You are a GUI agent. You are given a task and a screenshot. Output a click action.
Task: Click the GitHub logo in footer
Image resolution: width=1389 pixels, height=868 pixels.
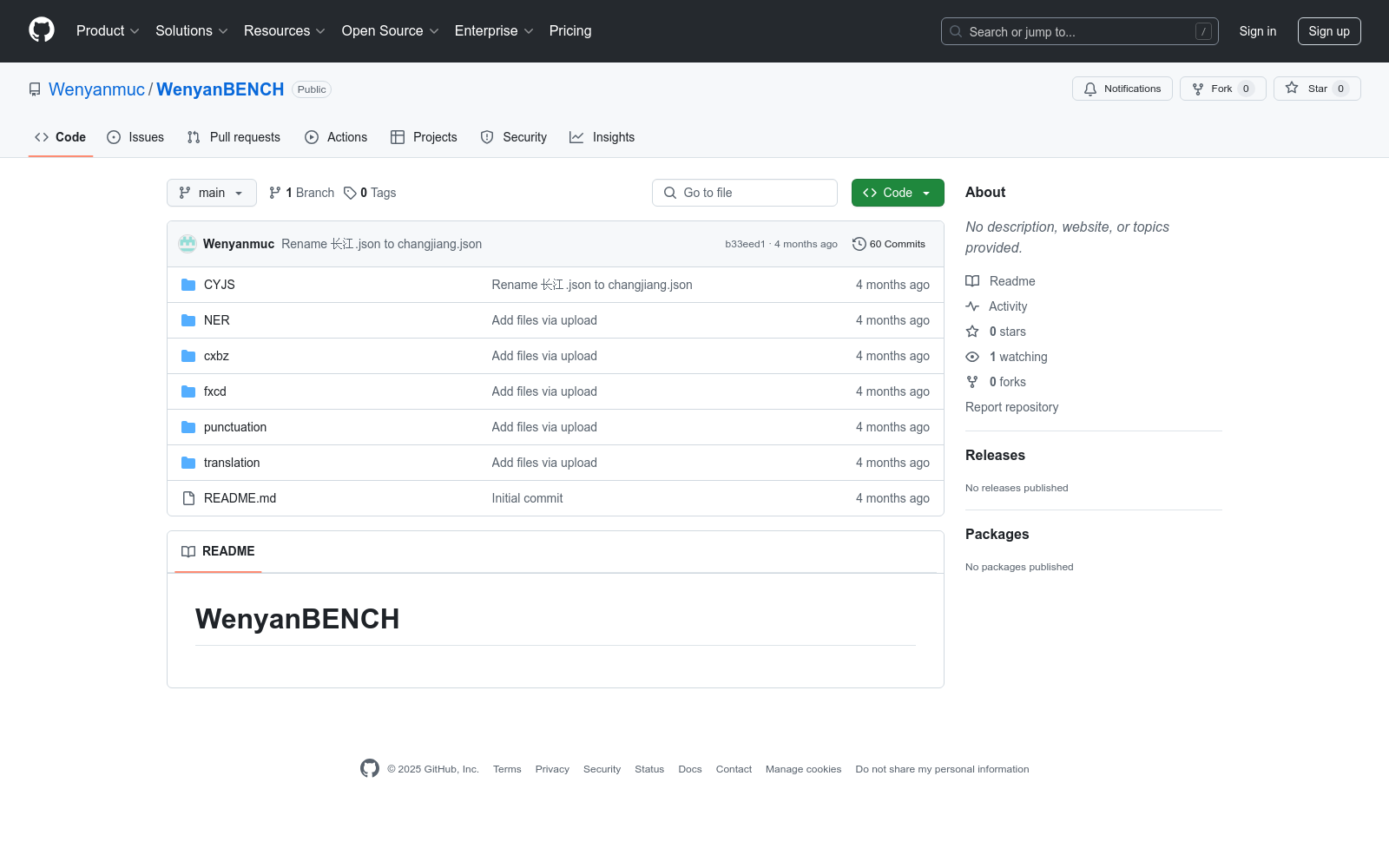(370, 769)
